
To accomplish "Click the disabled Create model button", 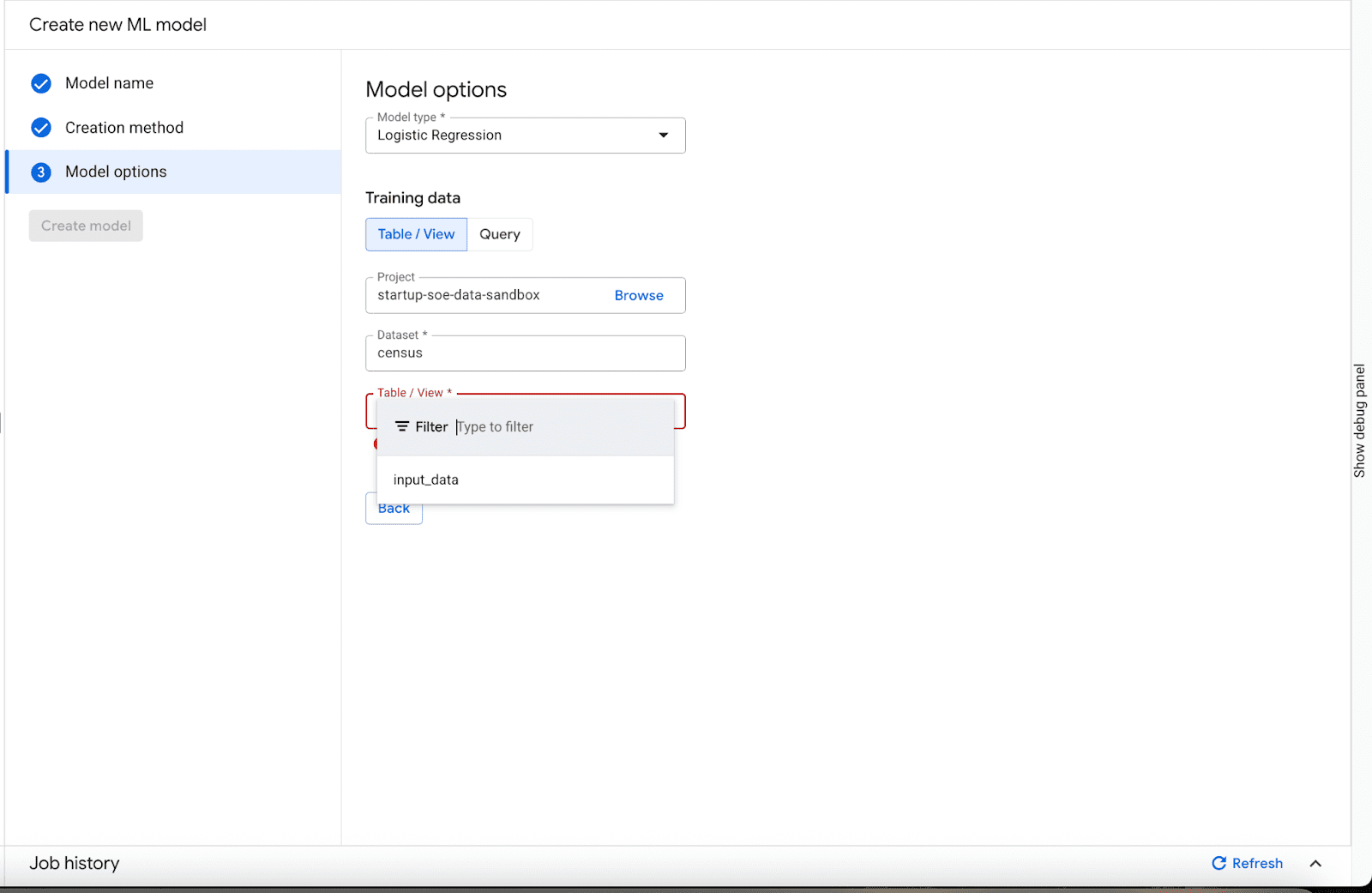I will (85, 225).
